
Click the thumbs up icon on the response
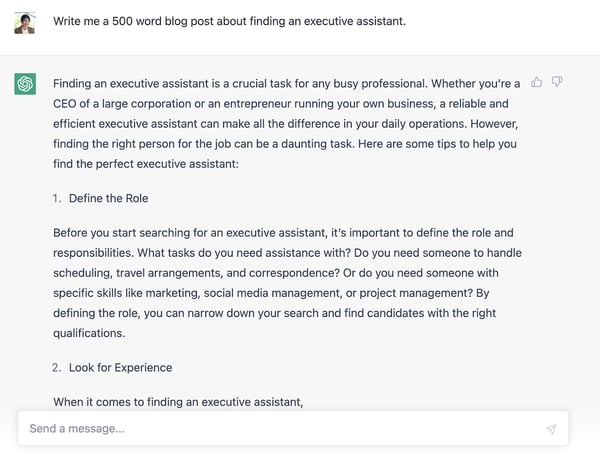[x=538, y=82]
